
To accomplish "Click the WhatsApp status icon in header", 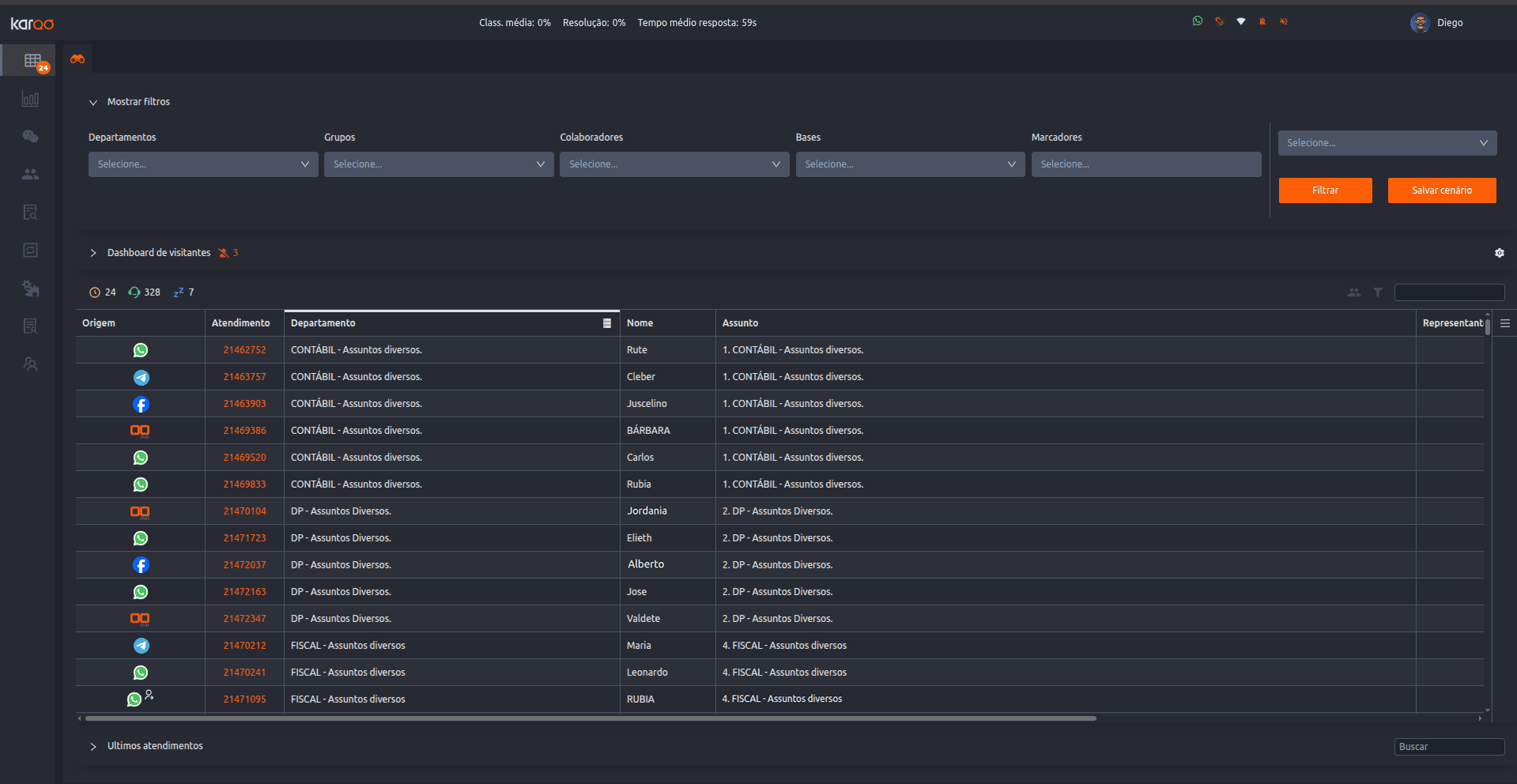I will tap(1198, 21).
